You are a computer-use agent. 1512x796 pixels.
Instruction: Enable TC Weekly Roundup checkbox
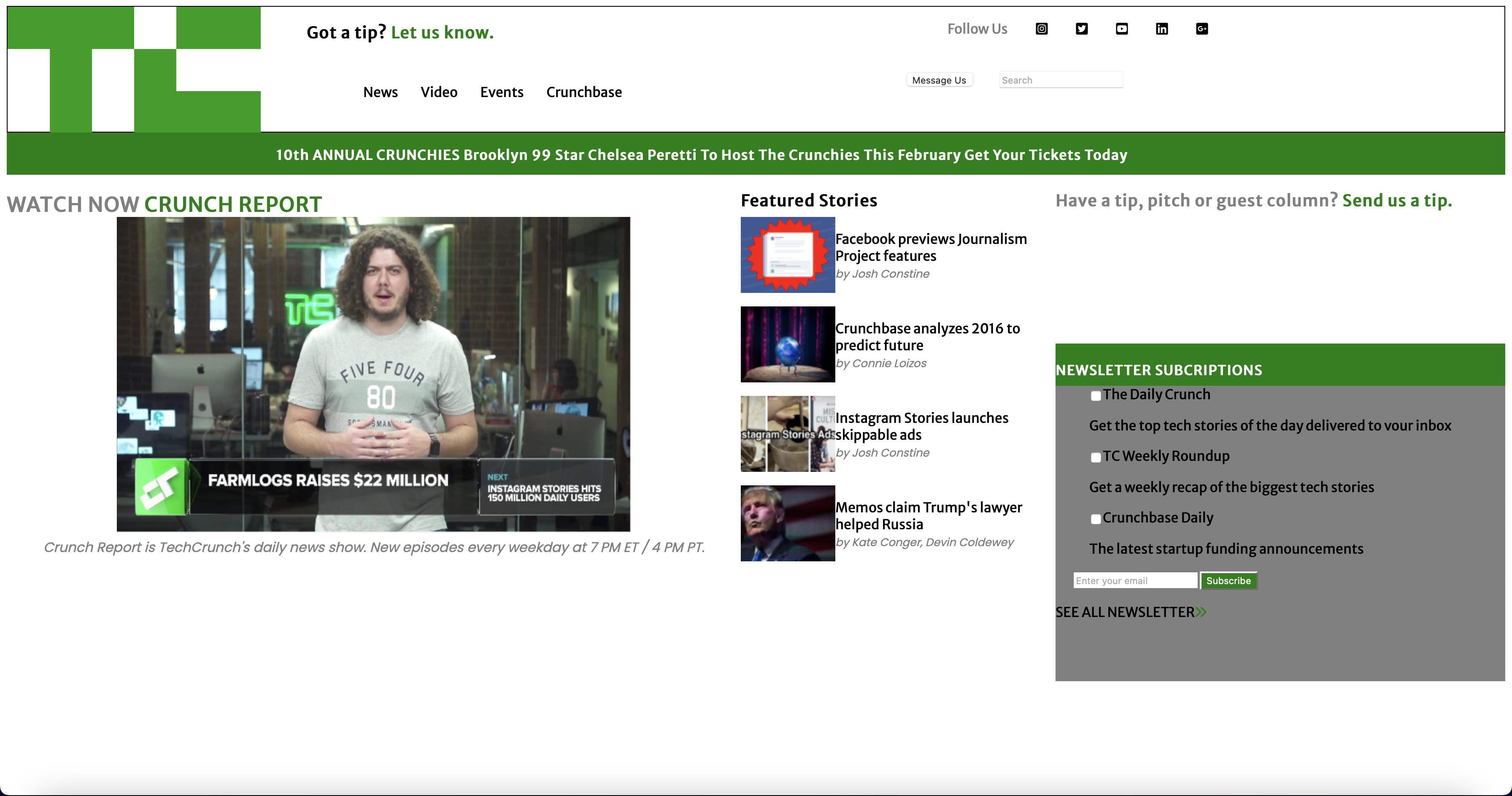(x=1095, y=457)
